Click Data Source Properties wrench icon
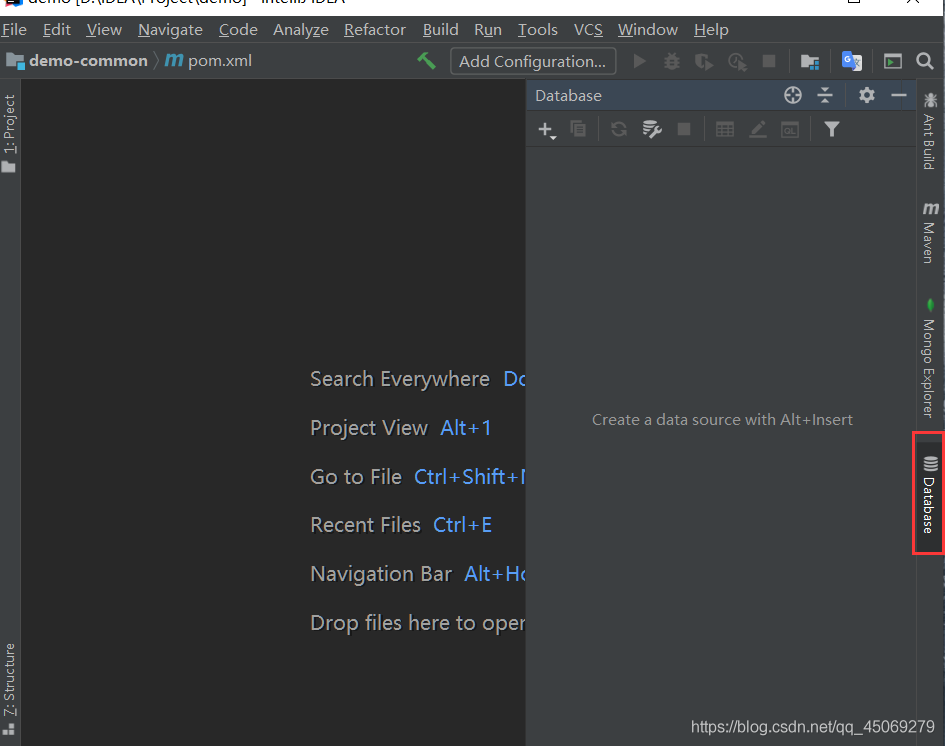The height and width of the screenshot is (746, 945). coord(652,129)
